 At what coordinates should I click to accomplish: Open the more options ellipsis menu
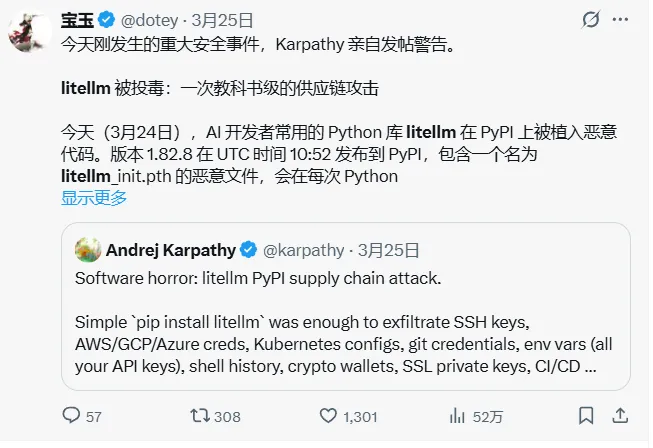(x=624, y=19)
